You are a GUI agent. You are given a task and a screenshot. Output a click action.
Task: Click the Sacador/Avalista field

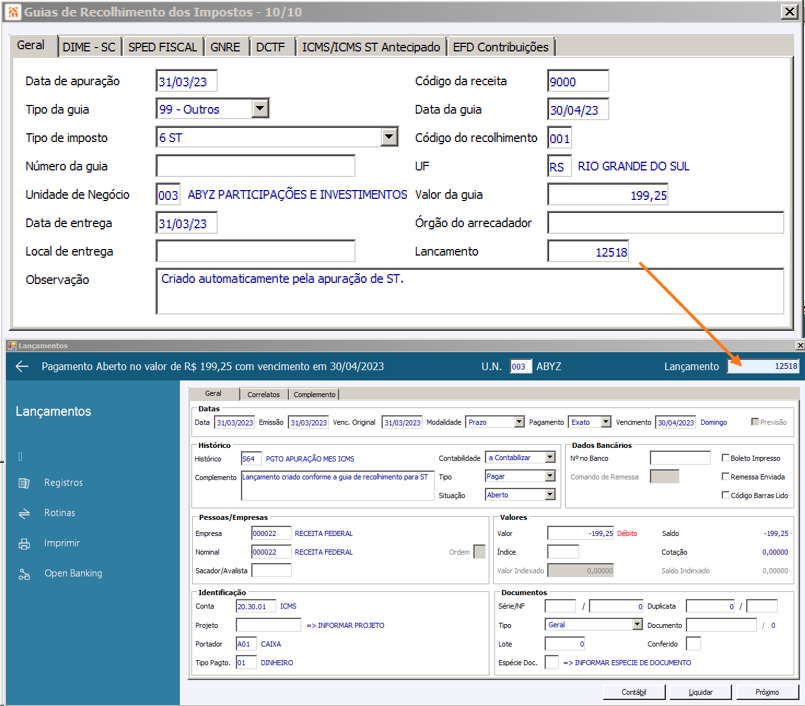(x=272, y=570)
